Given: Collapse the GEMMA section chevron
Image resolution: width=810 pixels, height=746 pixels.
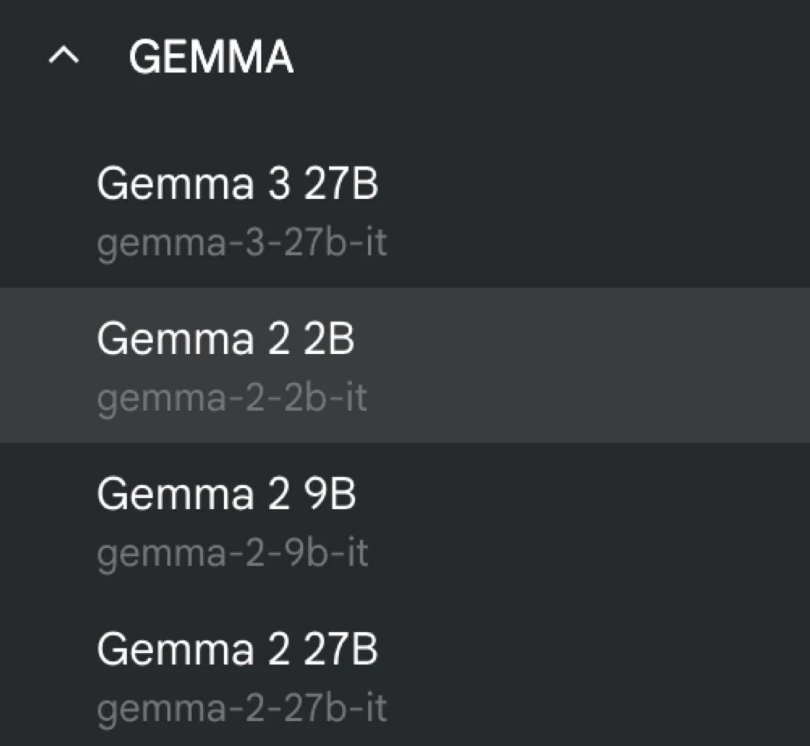Looking at the screenshot, I should pos(63,58).
